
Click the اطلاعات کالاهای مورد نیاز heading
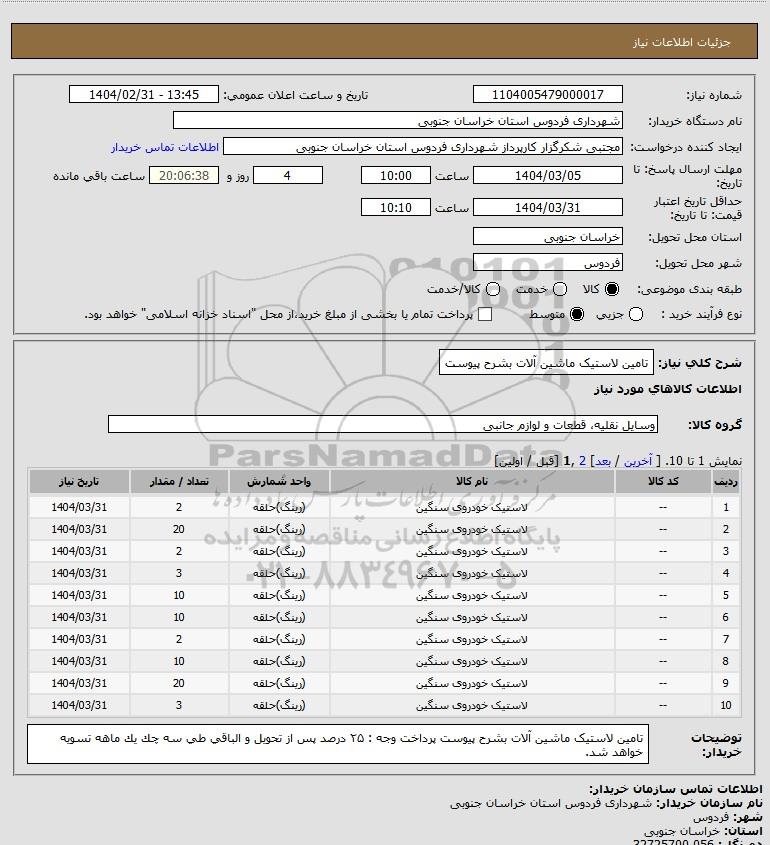(x=668, y=389)
